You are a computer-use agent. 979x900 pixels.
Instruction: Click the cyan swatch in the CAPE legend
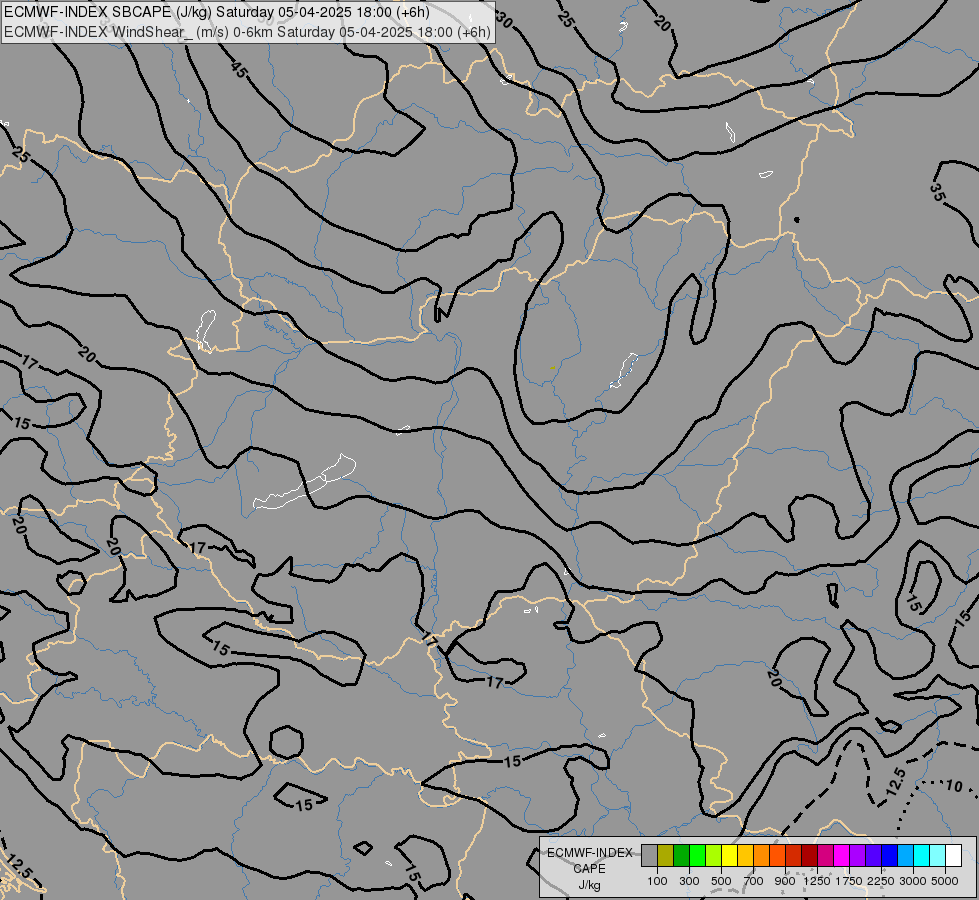click(922, 855)
